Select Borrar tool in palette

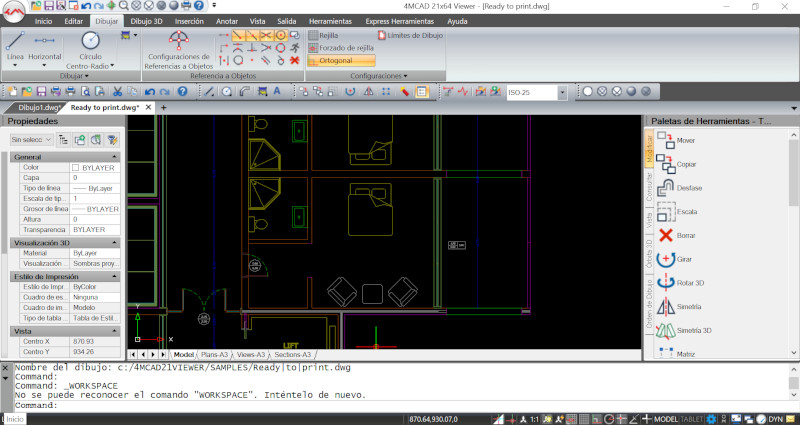(676, 235)
